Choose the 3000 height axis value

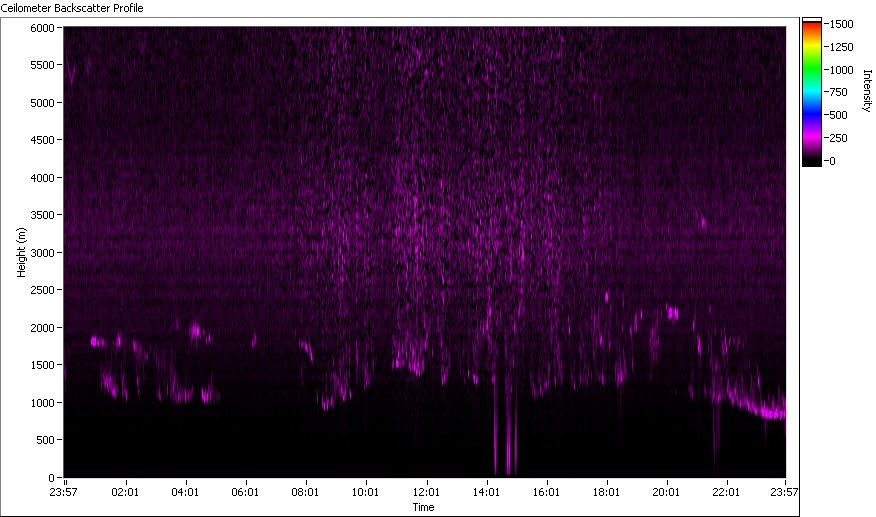click(42, 253)
